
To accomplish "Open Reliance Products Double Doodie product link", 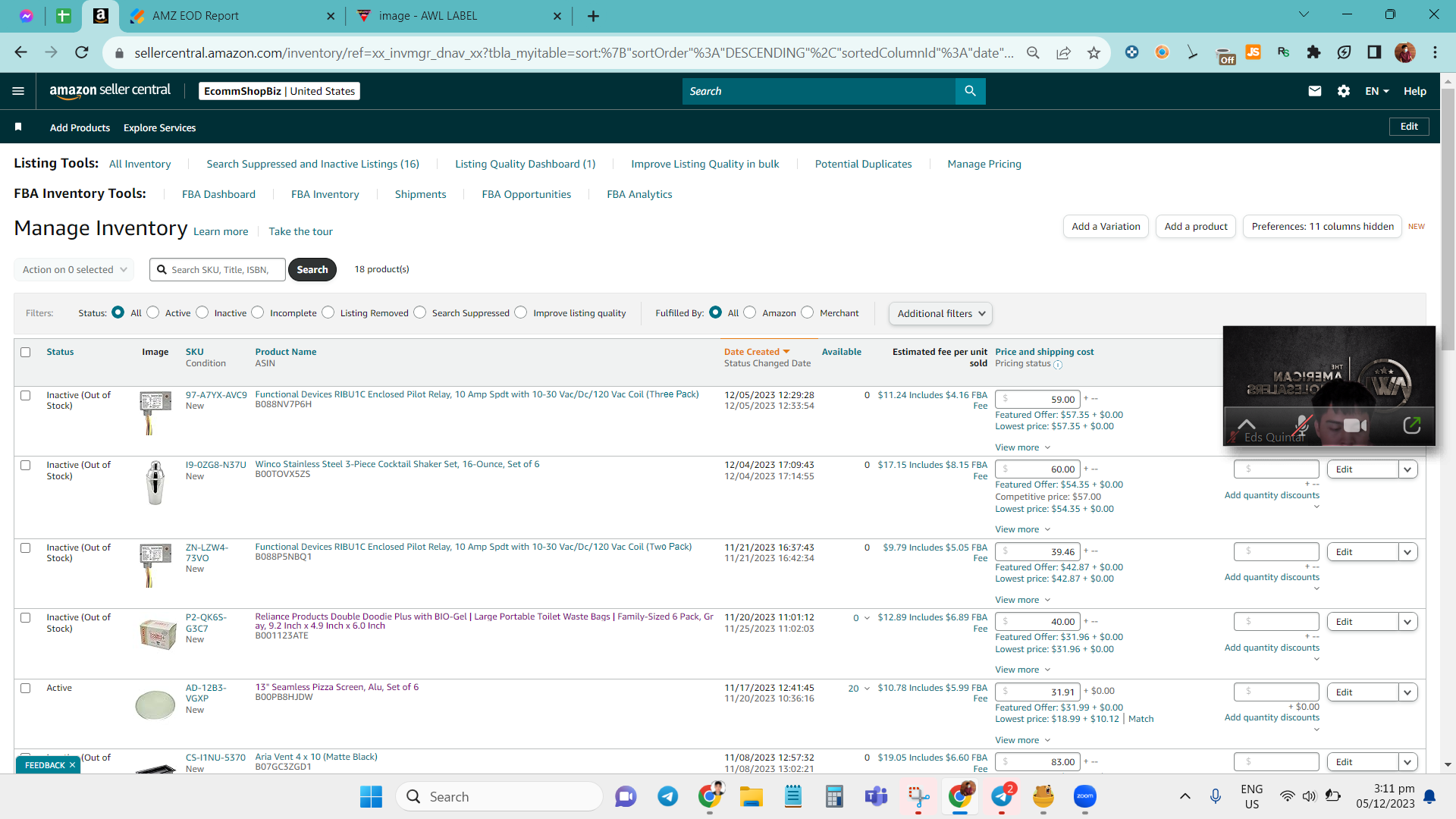I will click(x=484, y=621).
